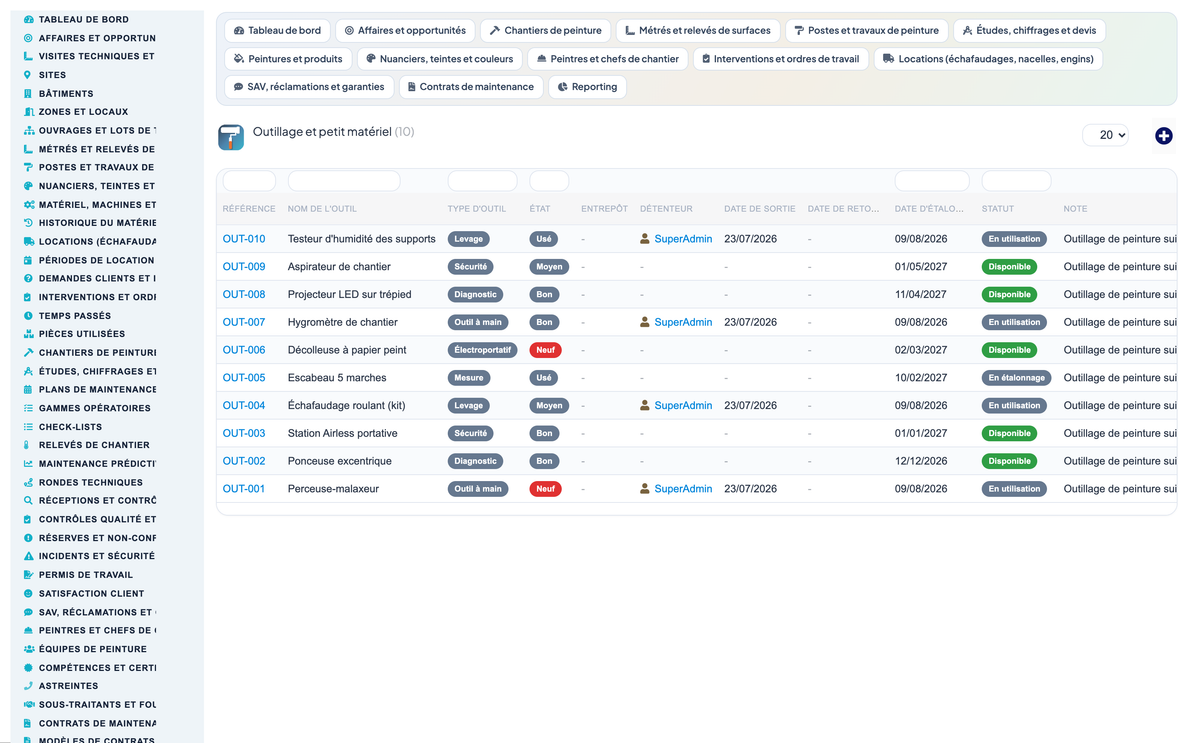1200x743 pixels.
Task: Select Sous-traitants in the sidebar
Action: click(97, 705)
